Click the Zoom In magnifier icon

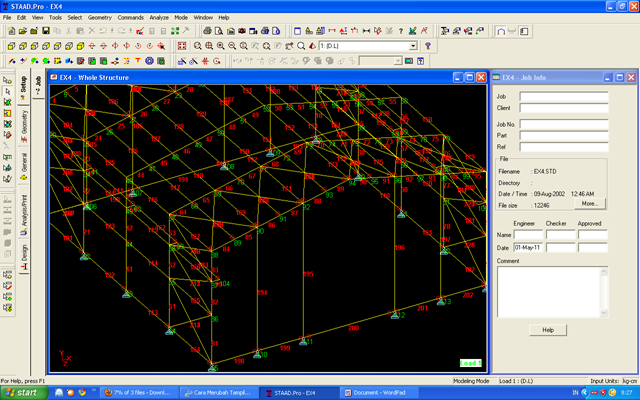220,46
